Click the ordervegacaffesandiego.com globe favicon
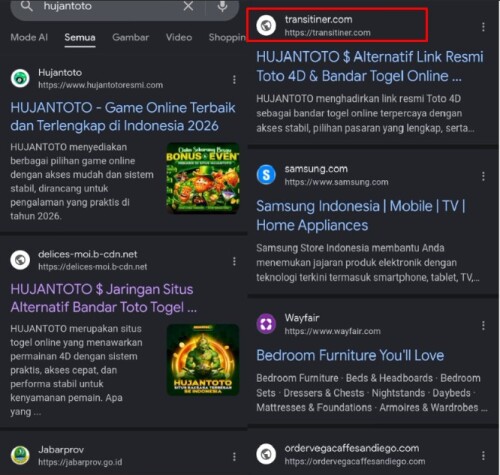This screenshot has width=500, height=475. pyautogui.click(x=266, y=454)
